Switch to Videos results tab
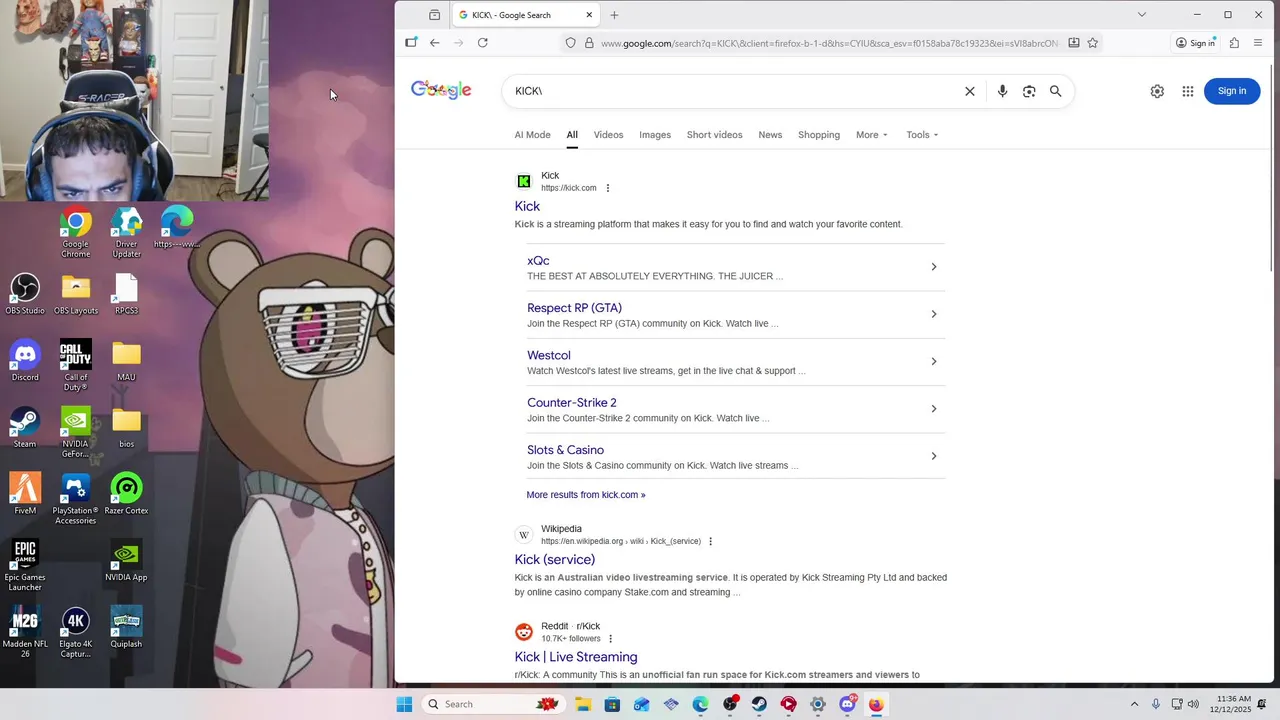 click(608, 135)
